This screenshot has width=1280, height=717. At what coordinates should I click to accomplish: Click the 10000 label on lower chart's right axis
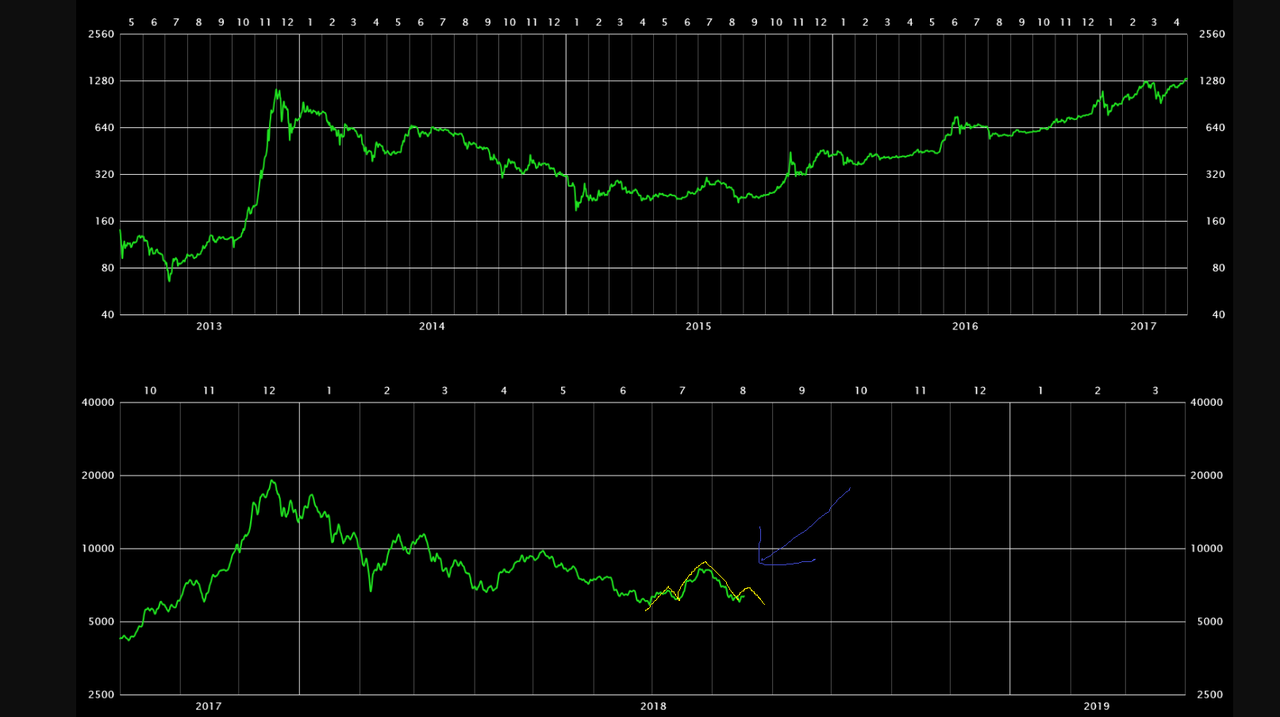pyautogui.click(x=1208, y=549)
